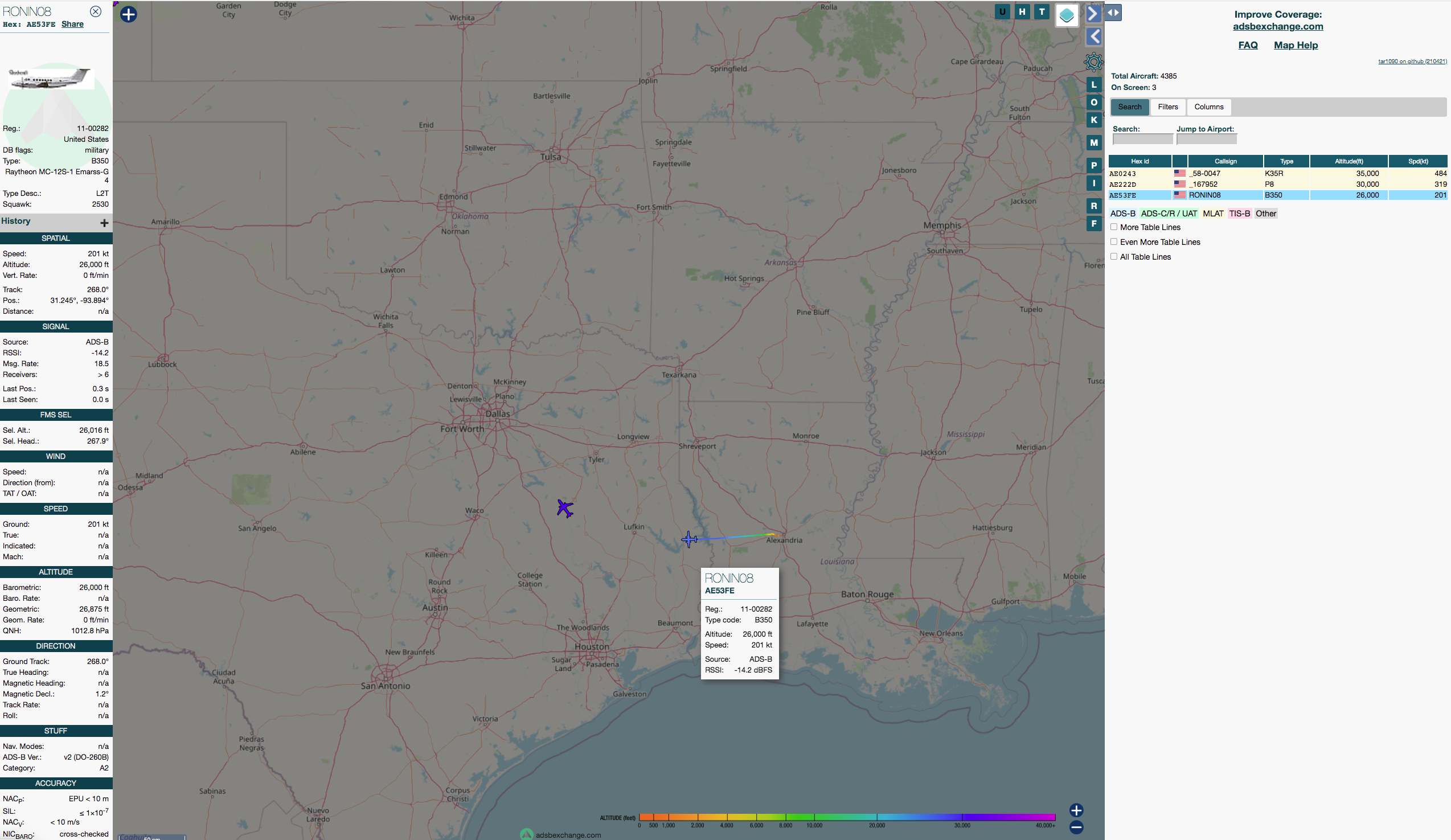Sort table by Type column

coord(1286,161)
